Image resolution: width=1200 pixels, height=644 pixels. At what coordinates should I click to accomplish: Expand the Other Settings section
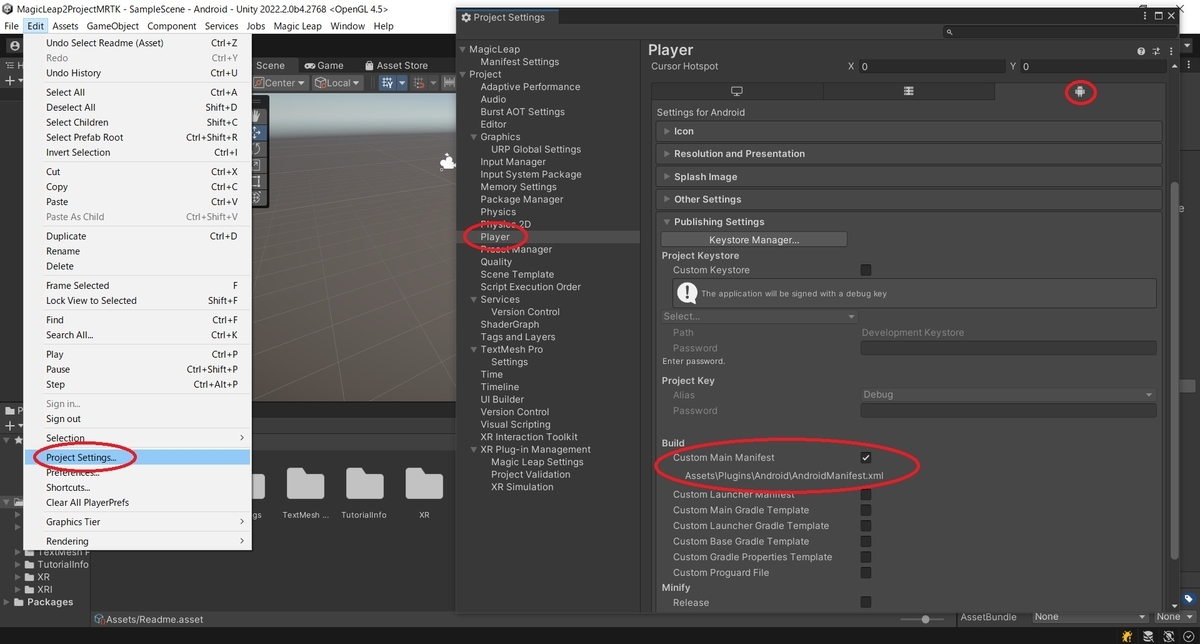909,200
